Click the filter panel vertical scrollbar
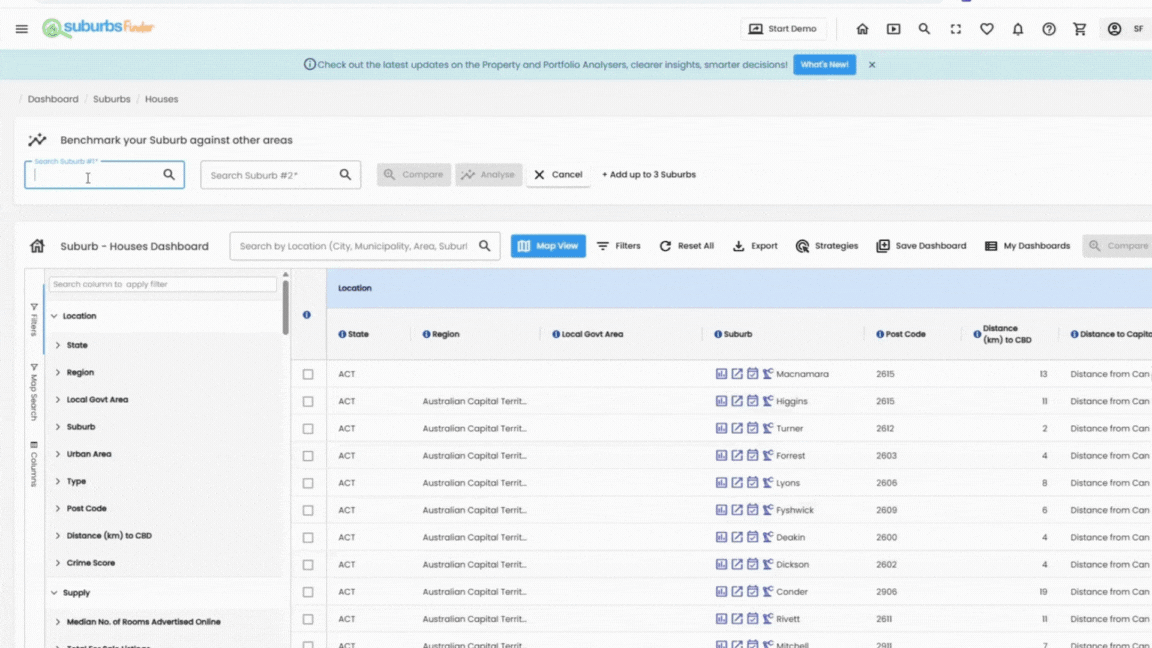 pyautogui.click(x=285, y=306)
